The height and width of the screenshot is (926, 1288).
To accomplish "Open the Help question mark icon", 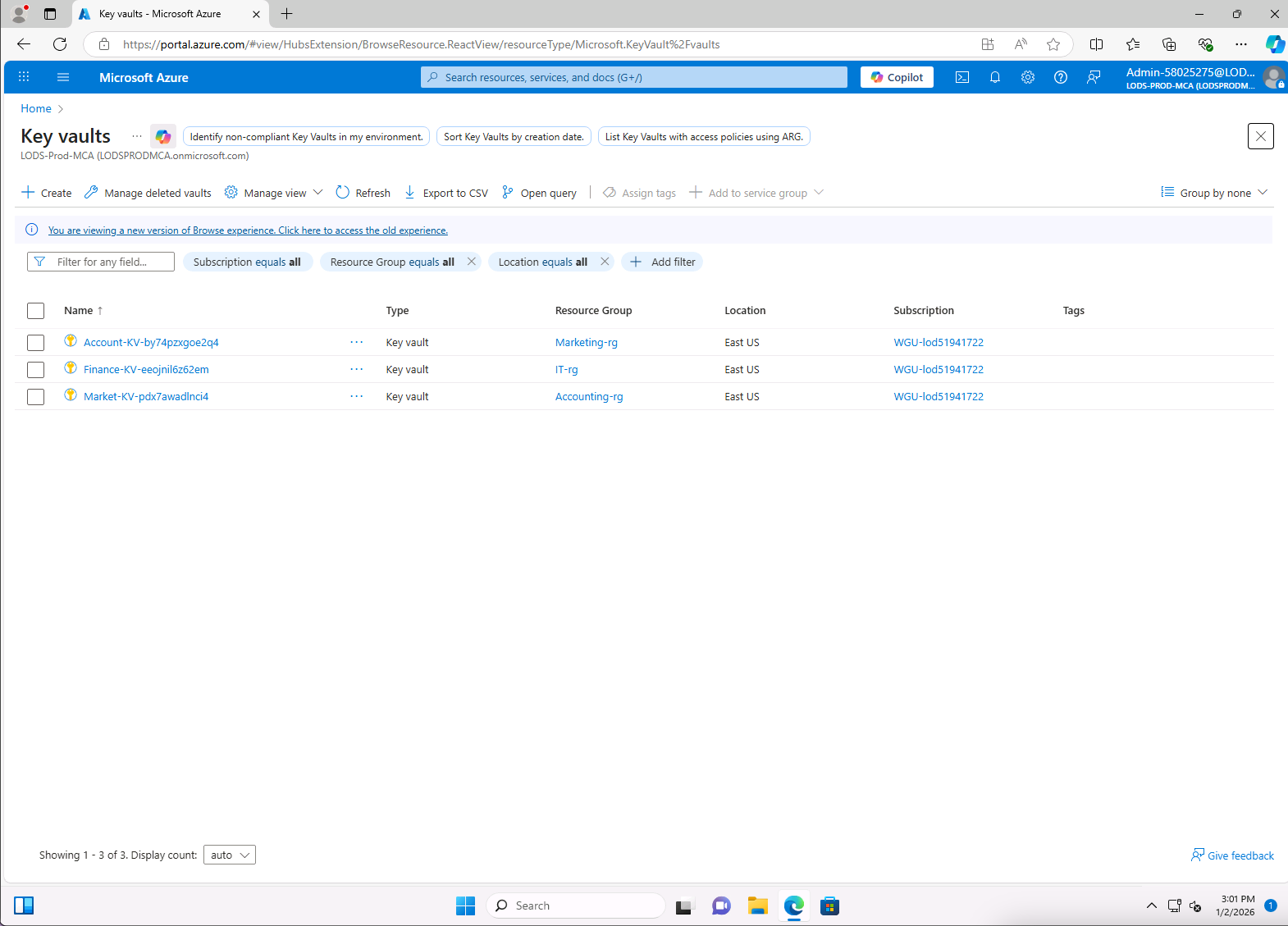I will coord(1061,77).
